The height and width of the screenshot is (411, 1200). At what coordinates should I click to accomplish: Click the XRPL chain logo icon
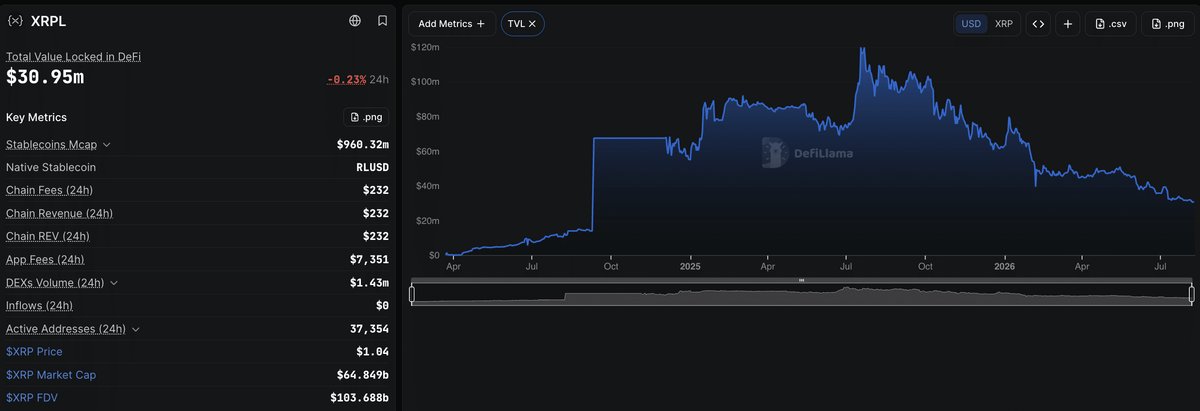[15, 20]
